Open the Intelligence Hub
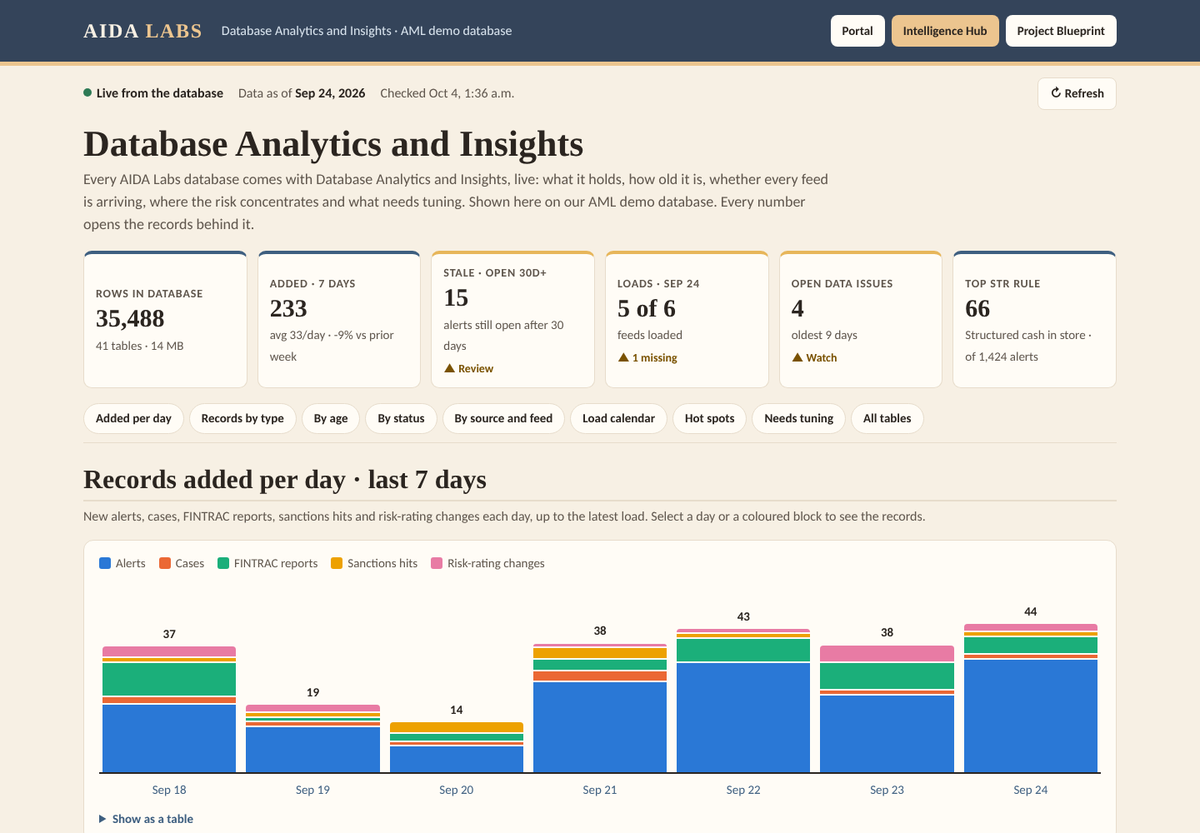 (x=945, y=31)
